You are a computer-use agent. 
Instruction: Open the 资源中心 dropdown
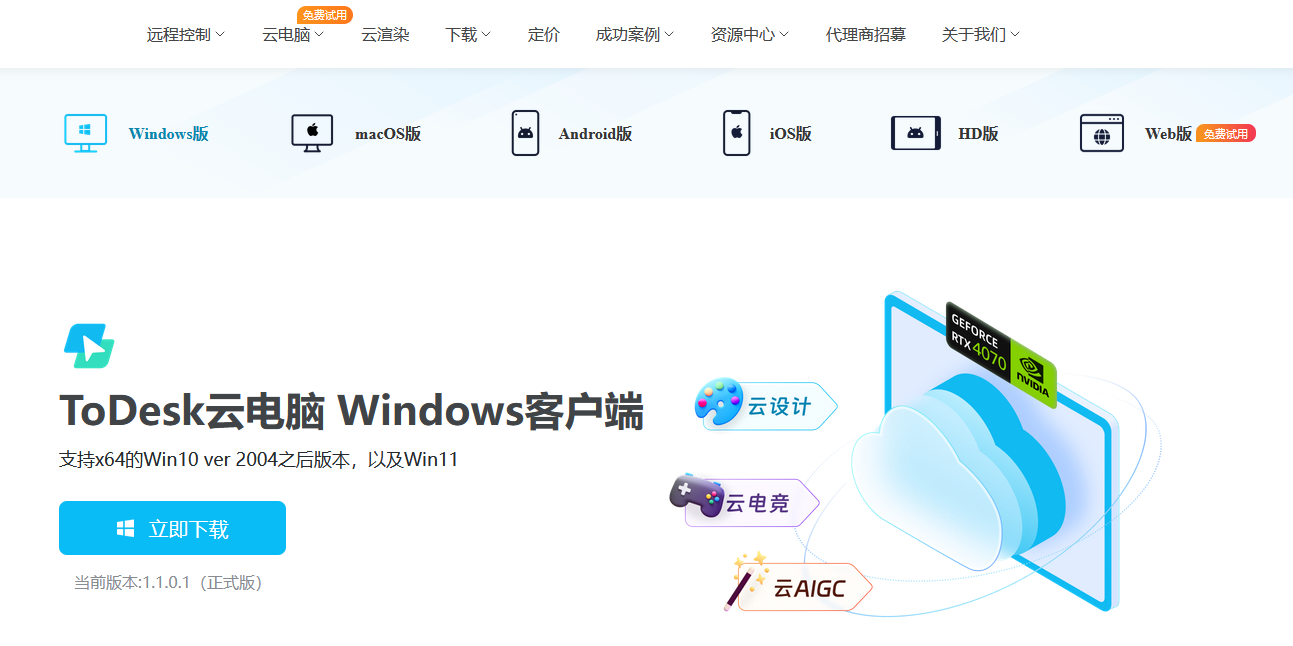click(x=750, y=34)
